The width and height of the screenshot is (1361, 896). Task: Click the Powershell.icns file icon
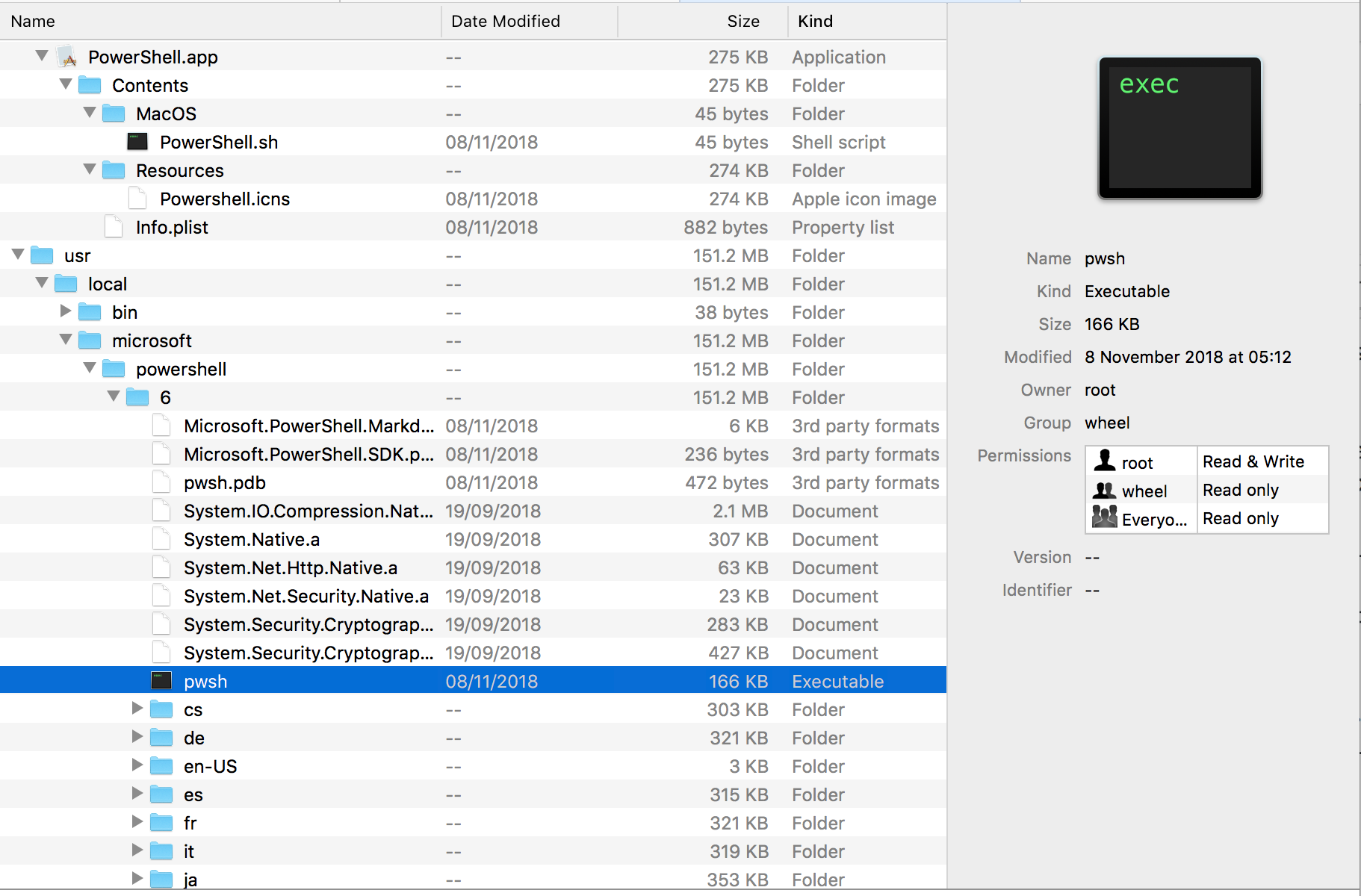click(137, 199)
